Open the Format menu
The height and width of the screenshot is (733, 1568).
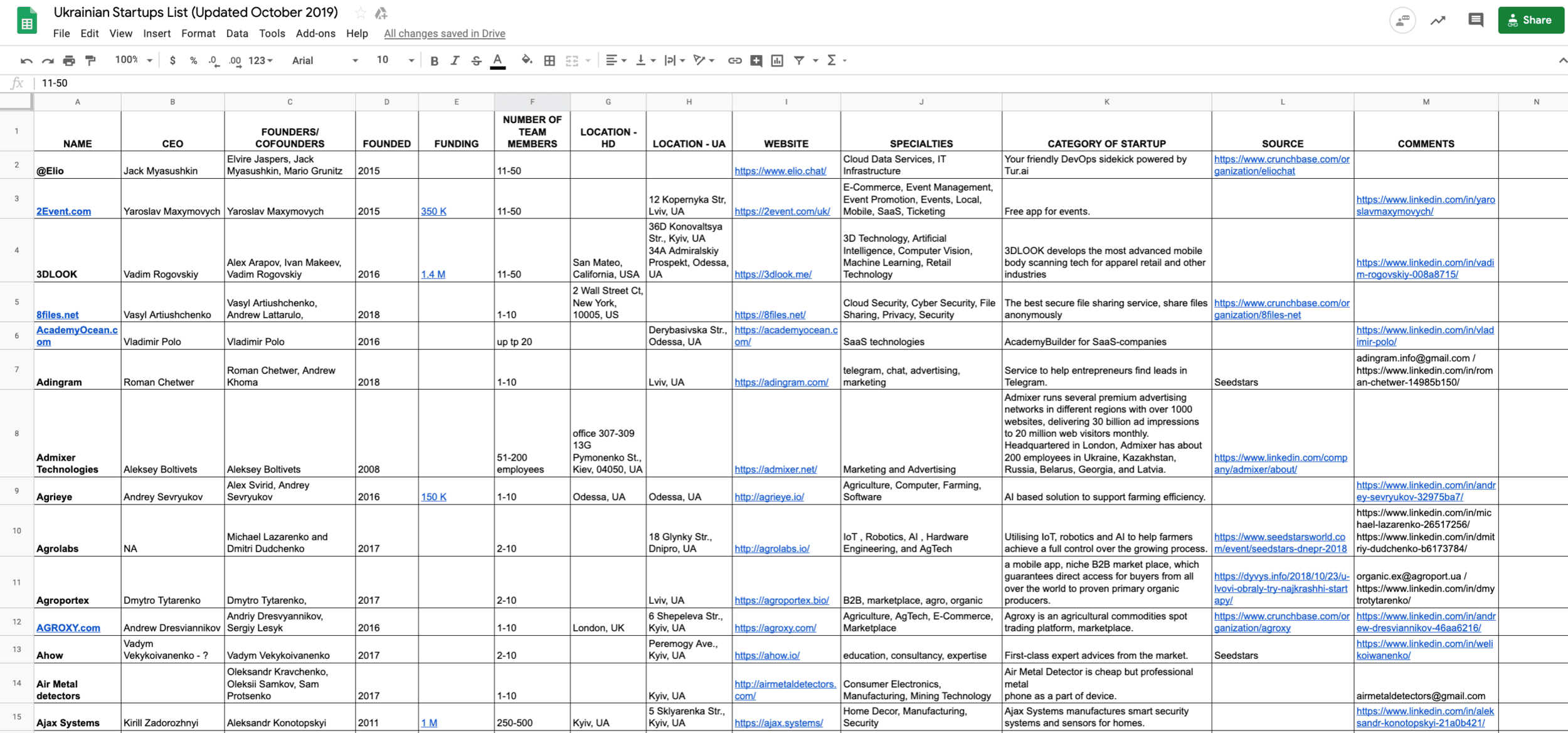[x=198, y=33]
